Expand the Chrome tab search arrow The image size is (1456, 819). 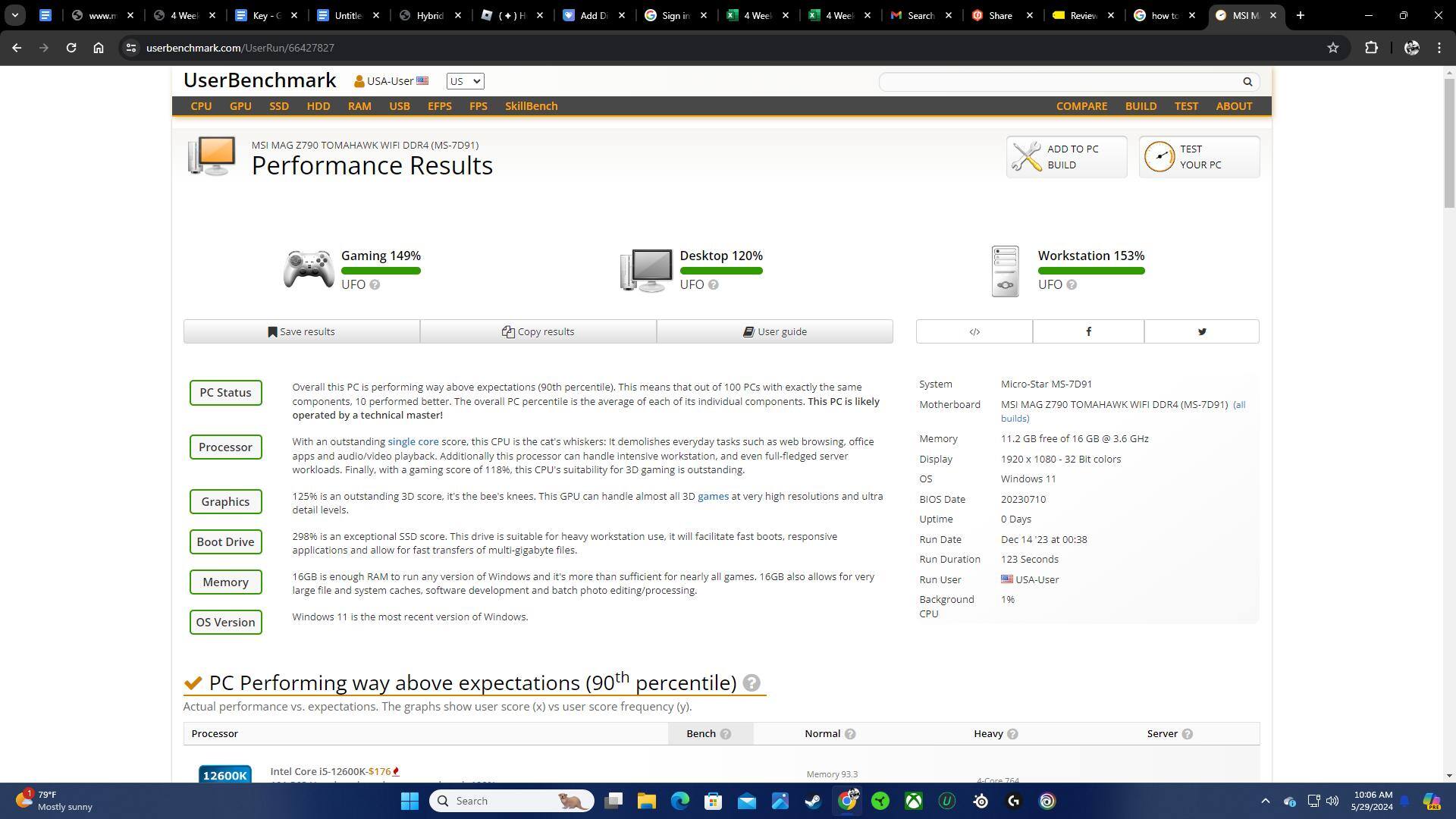pos(14,15)
